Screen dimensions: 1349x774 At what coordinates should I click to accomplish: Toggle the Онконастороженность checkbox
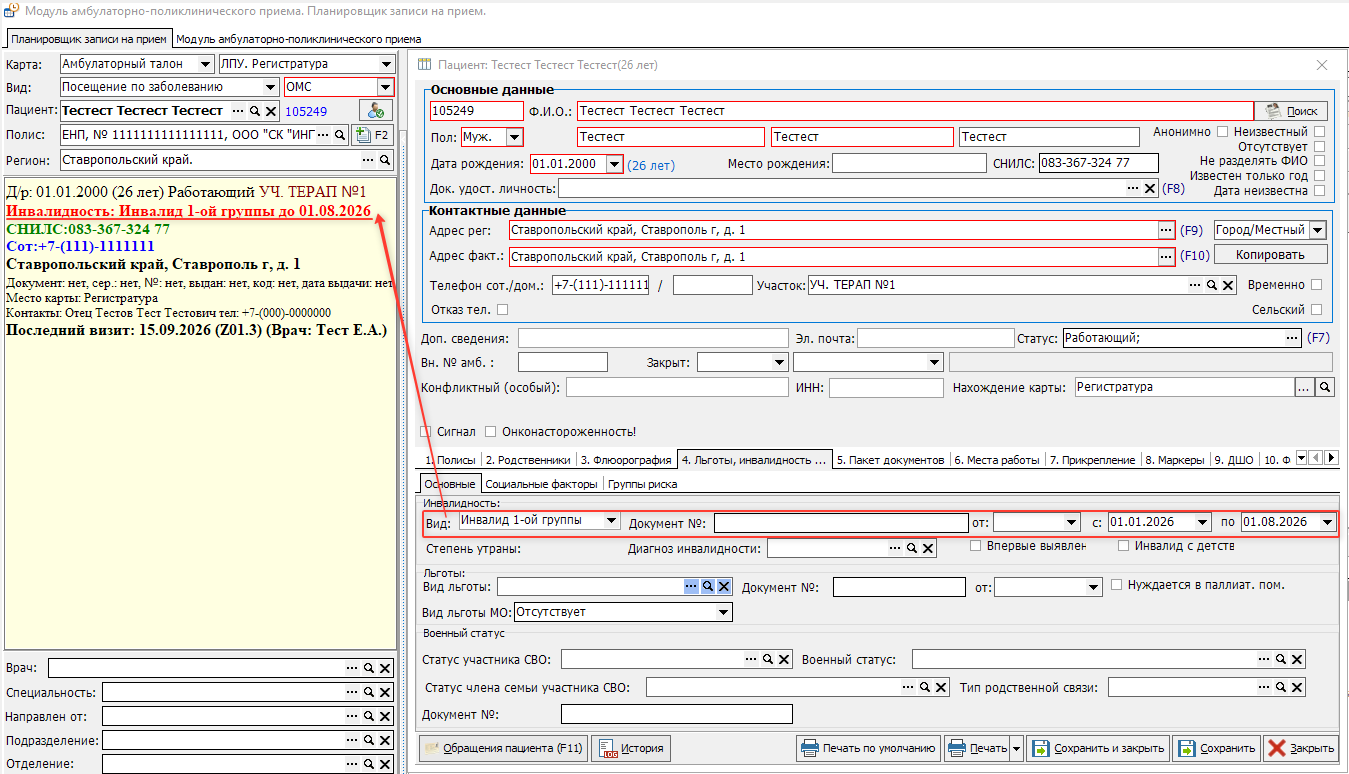[x=490, y=432]
